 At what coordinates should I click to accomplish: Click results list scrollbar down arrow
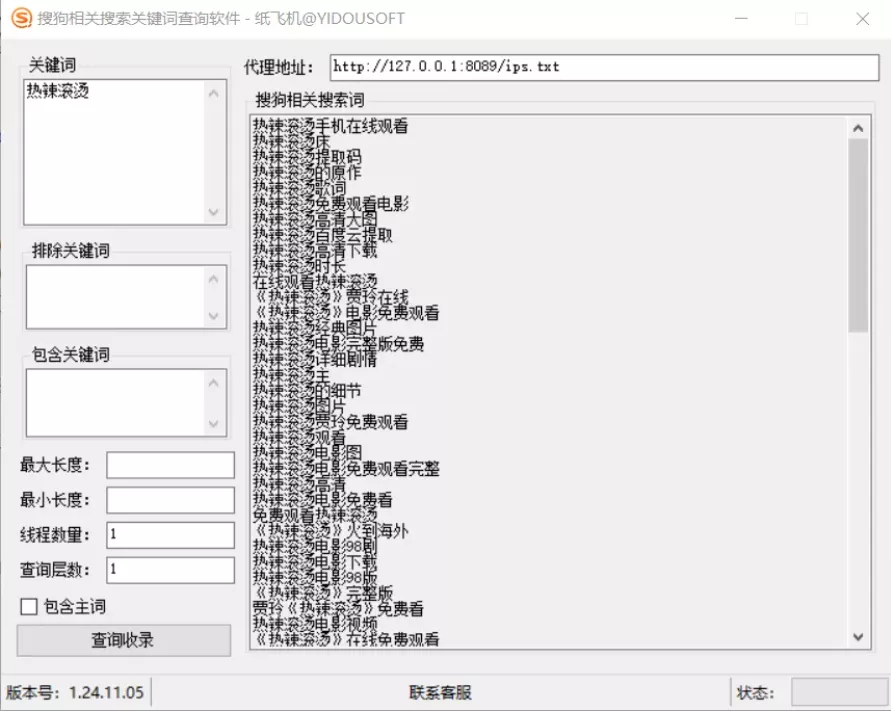pyautogui.click(x=858, y=637)
